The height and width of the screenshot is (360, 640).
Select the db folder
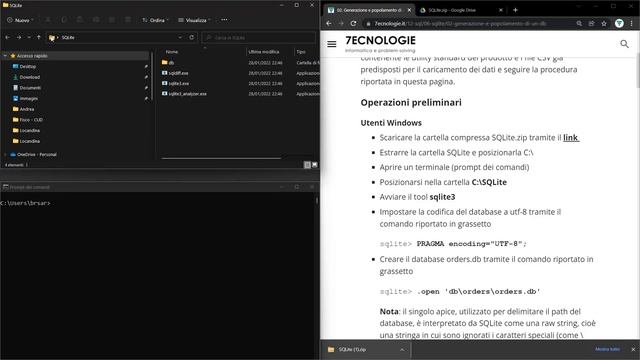click(x=171, y=62)
